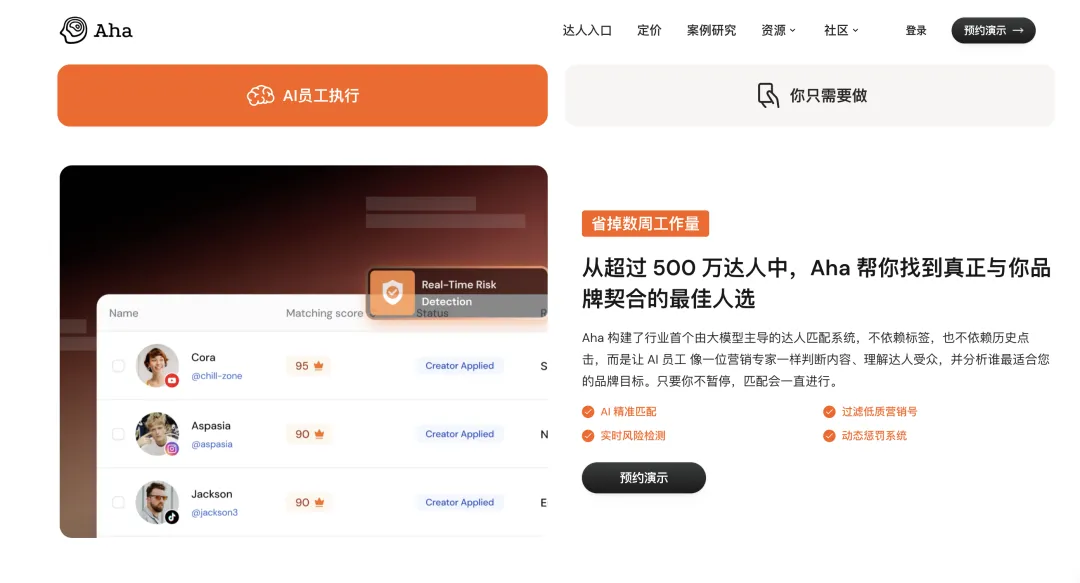Image resolution: width=1080 pixels, height=583 pixels.
Task: Click the hand-tap icon beside 你只需要做
Action: [x=768, y=96]
